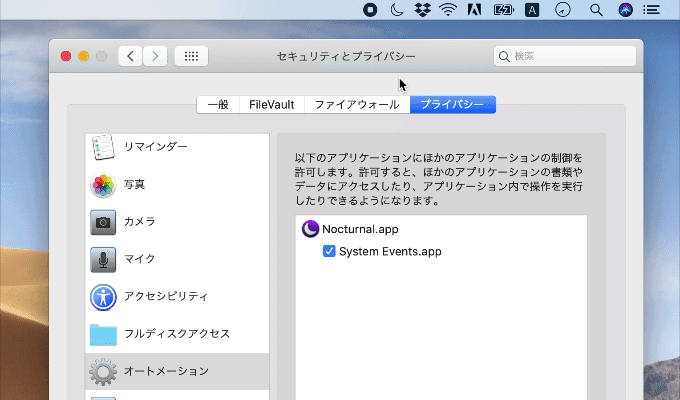Open the Wi-Fi menu bar icon

[448, 10]
